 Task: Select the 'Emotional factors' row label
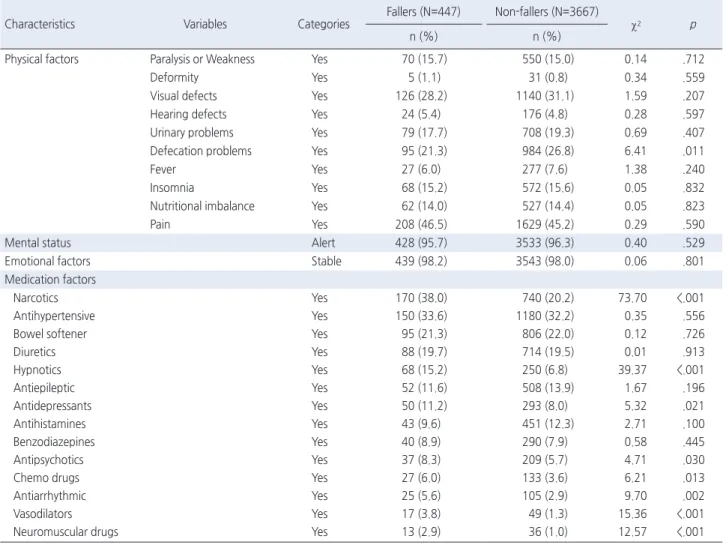point(48,261)
